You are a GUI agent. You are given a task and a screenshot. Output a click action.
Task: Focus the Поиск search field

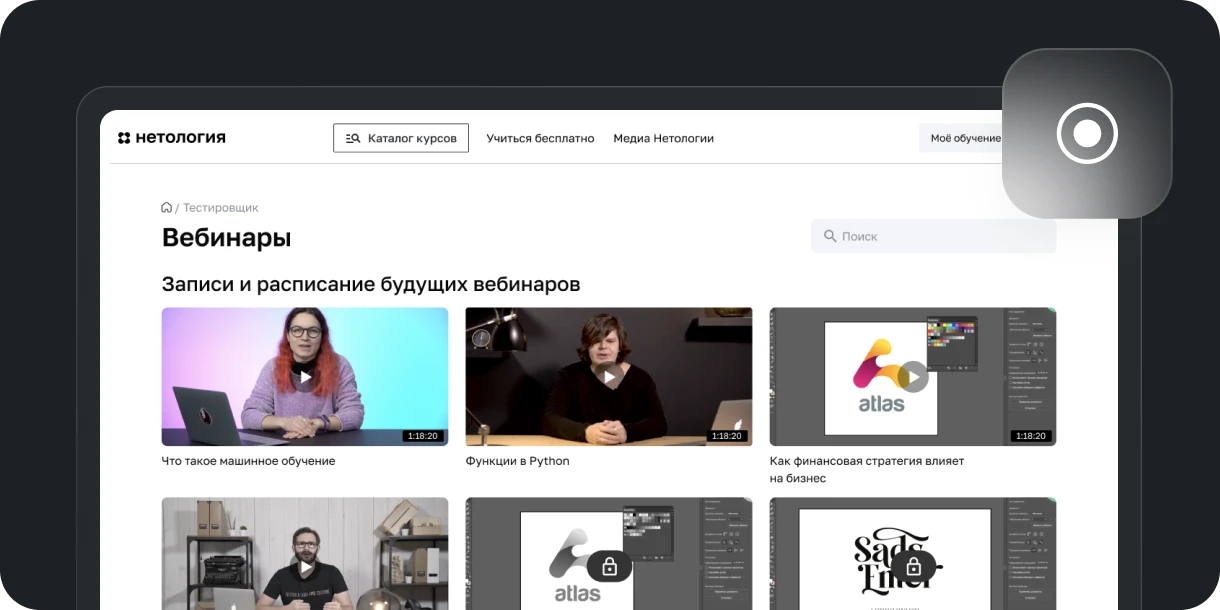pyautogui.click(x=940, y=236)
